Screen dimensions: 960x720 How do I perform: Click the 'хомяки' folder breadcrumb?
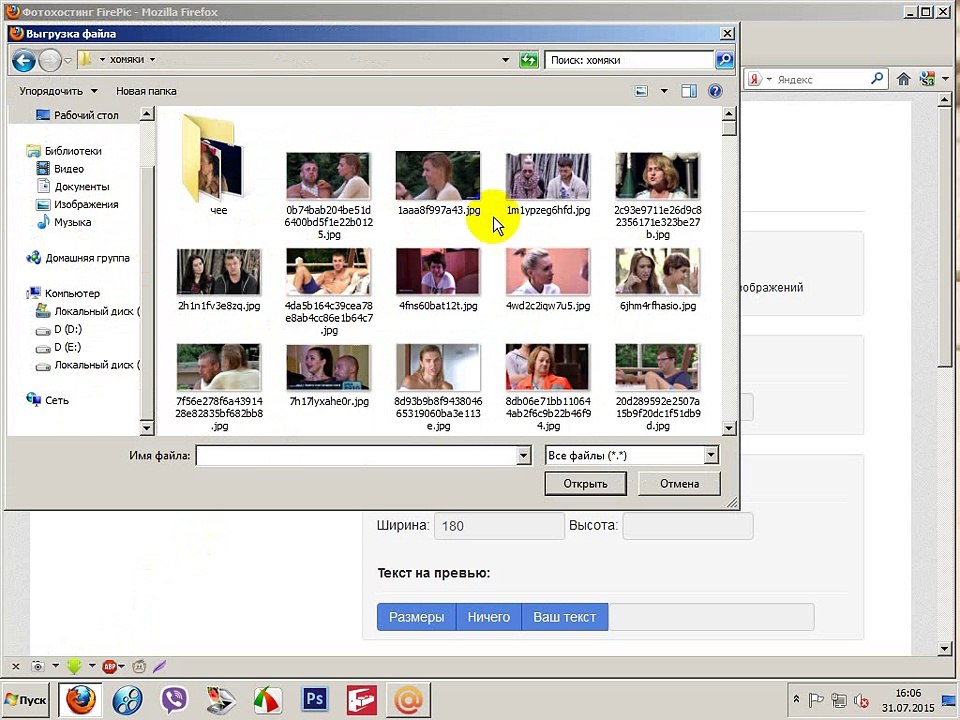(x=127, y=59)
